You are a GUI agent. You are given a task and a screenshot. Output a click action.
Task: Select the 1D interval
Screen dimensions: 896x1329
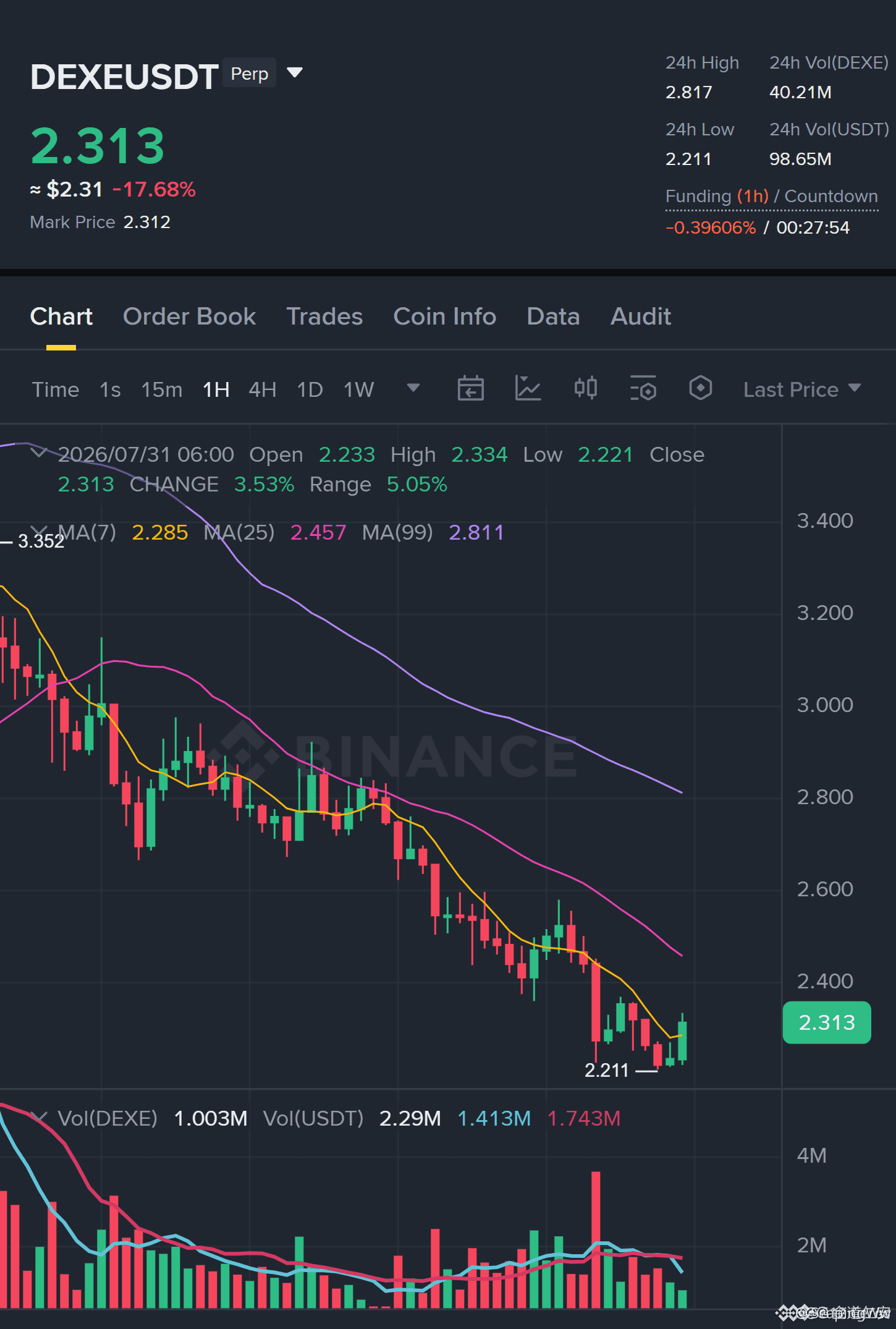310,389
